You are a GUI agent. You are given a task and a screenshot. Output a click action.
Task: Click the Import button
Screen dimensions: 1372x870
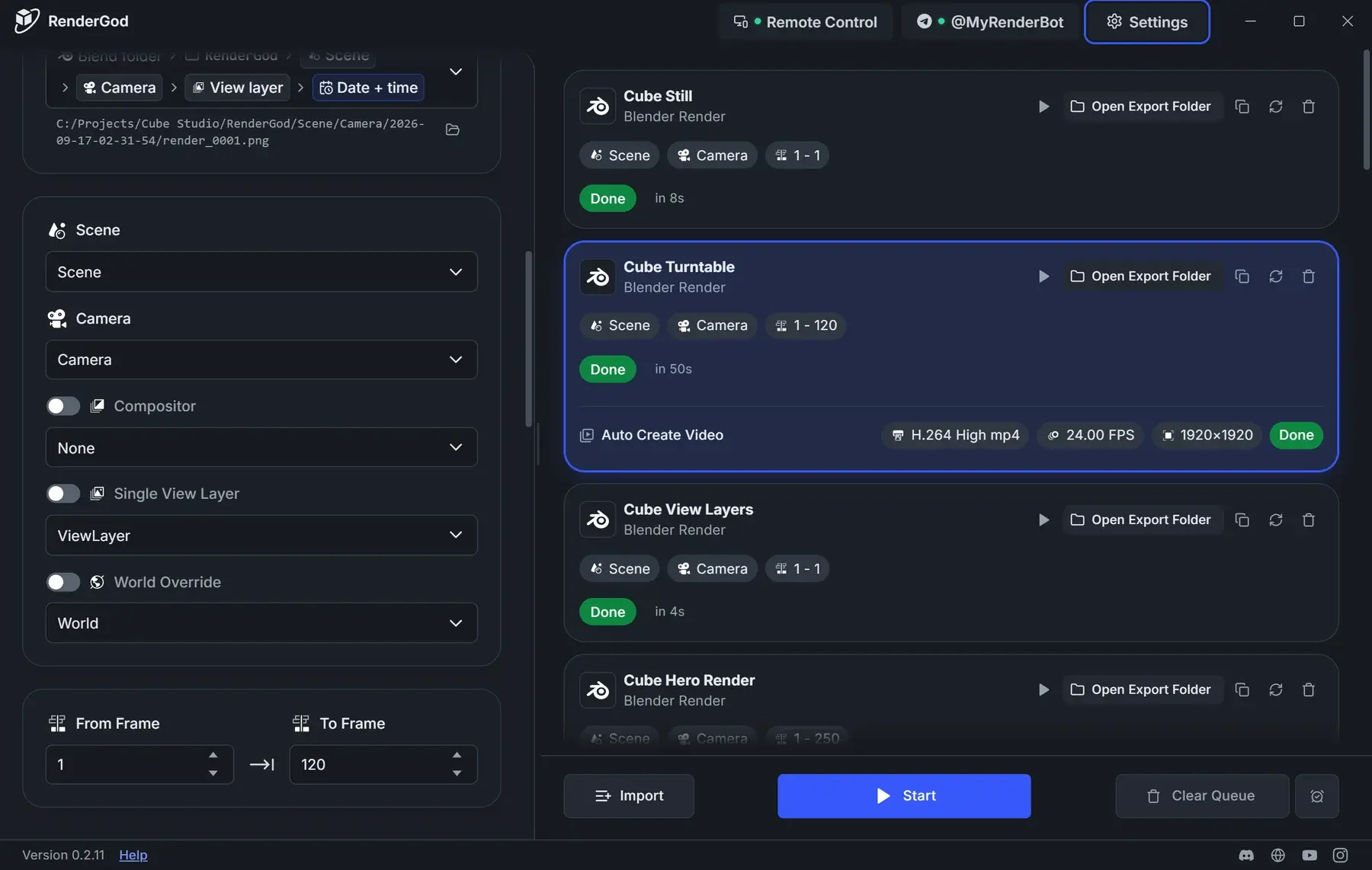[x=629, y=796]
